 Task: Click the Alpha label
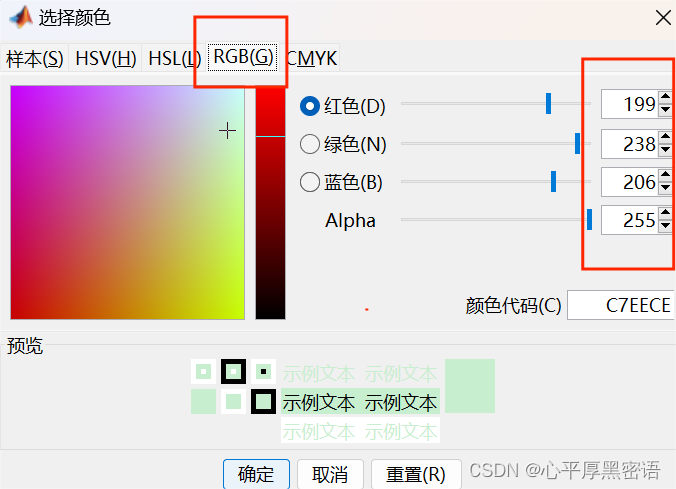[350, 220]
